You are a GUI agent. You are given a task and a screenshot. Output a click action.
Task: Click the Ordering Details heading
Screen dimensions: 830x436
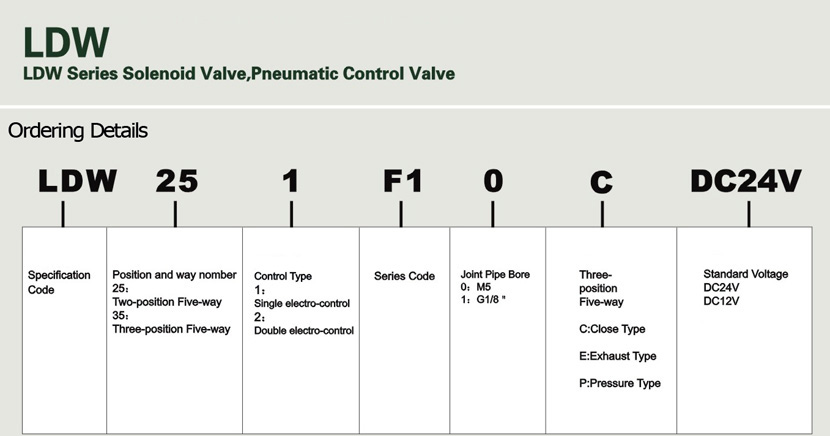point(78,131)
